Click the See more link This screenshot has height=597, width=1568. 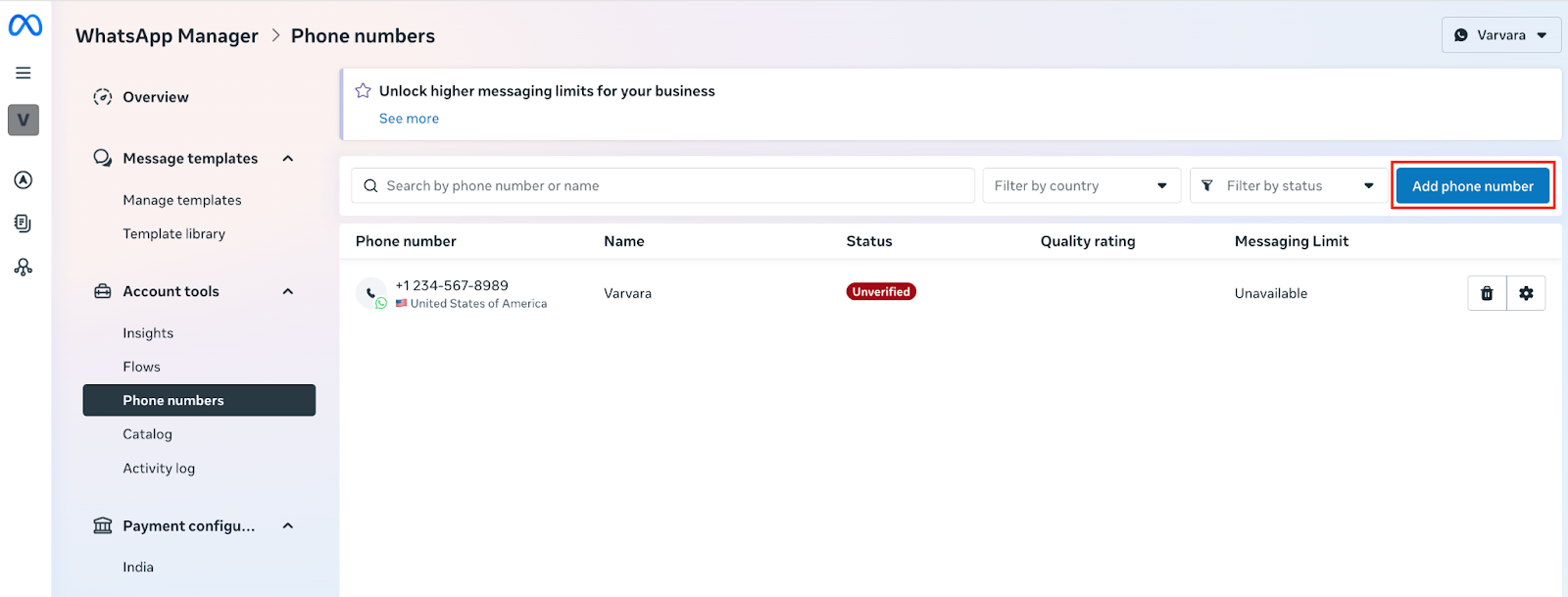point(409,119)
